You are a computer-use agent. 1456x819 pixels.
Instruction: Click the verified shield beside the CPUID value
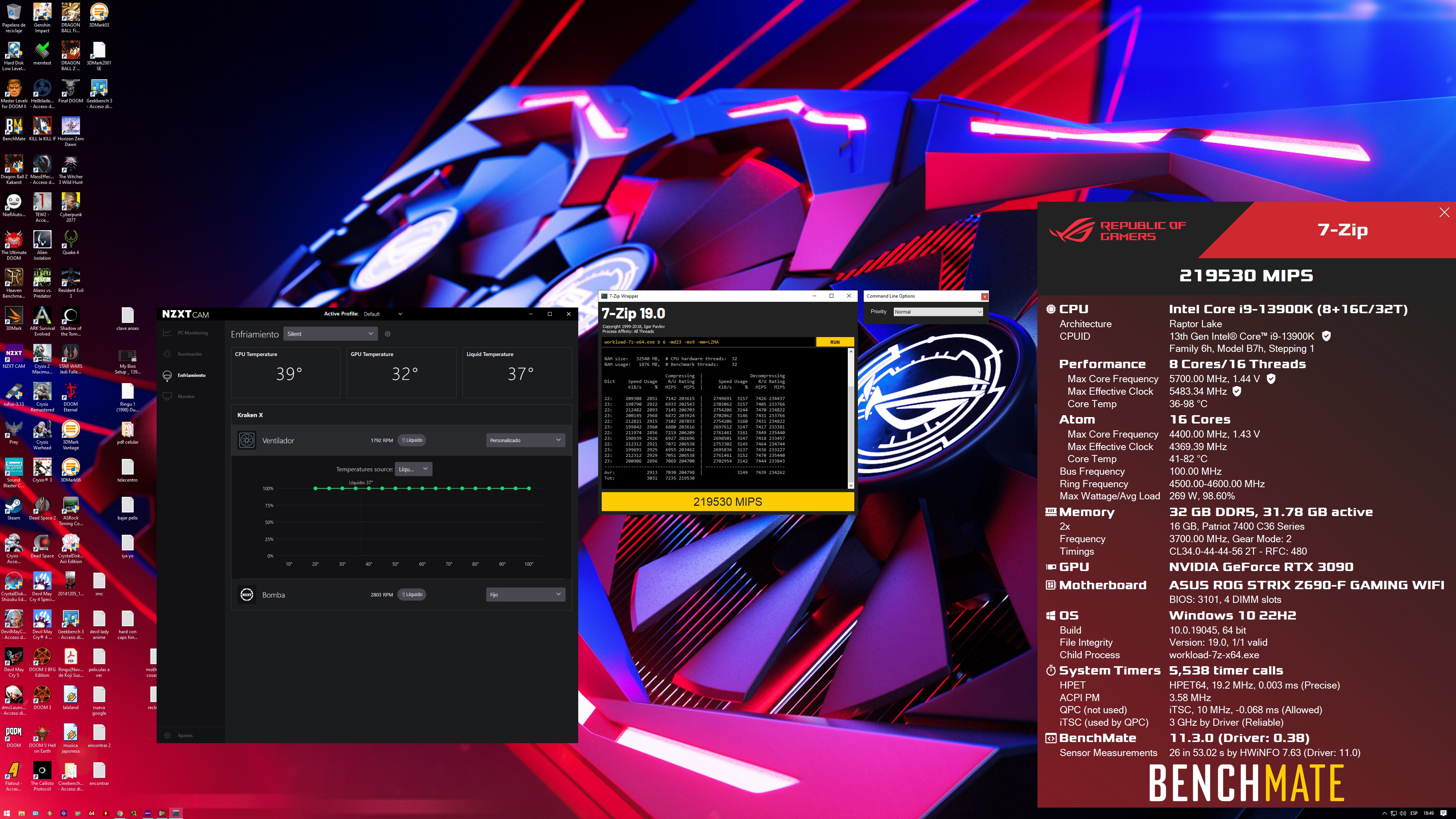(1326, 336)
